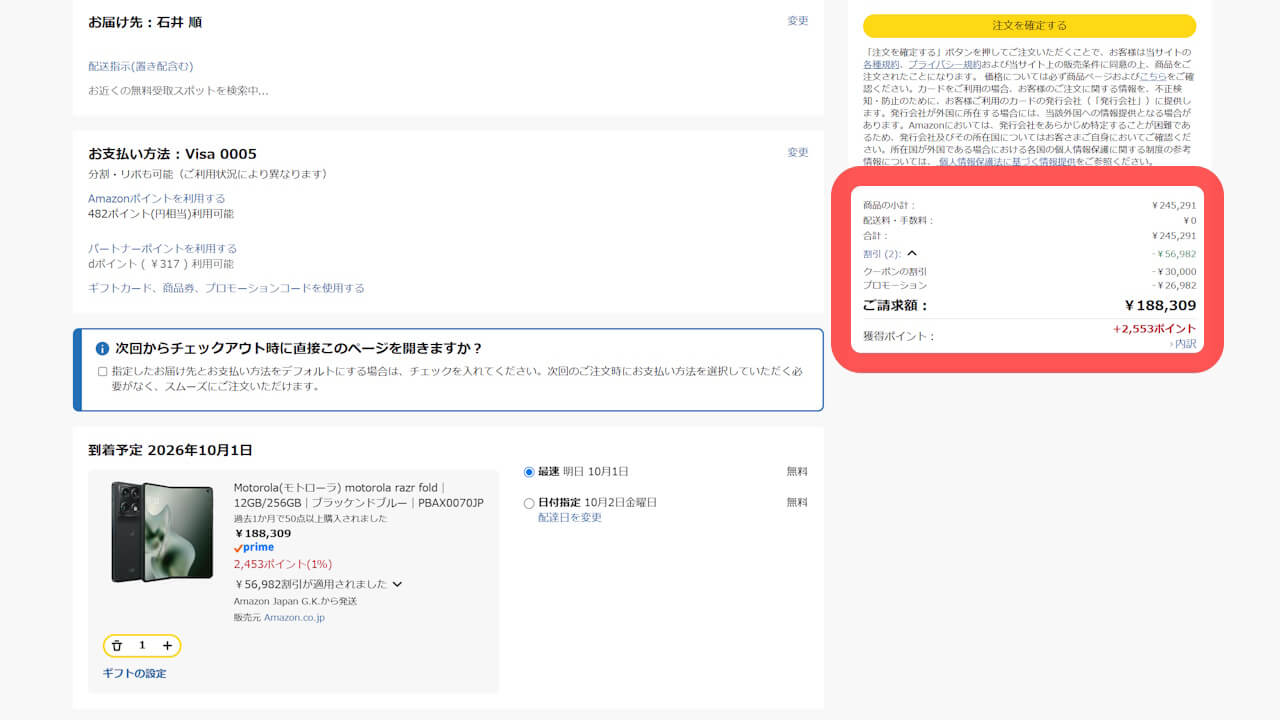Click the Motorola razr fold product title
This screenshot has width=1280, height=720.
coord(359,495)
